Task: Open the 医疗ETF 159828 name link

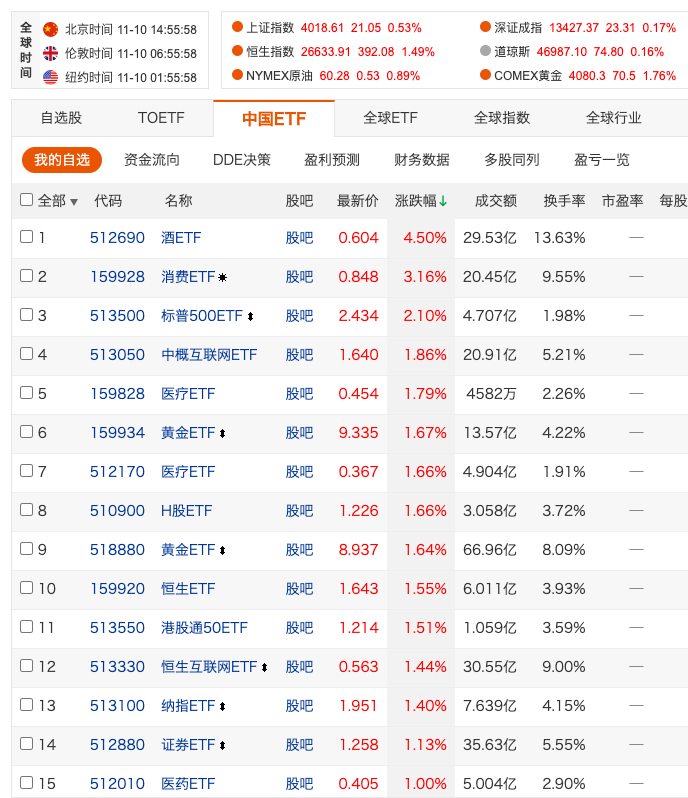Action: point(188,394)
